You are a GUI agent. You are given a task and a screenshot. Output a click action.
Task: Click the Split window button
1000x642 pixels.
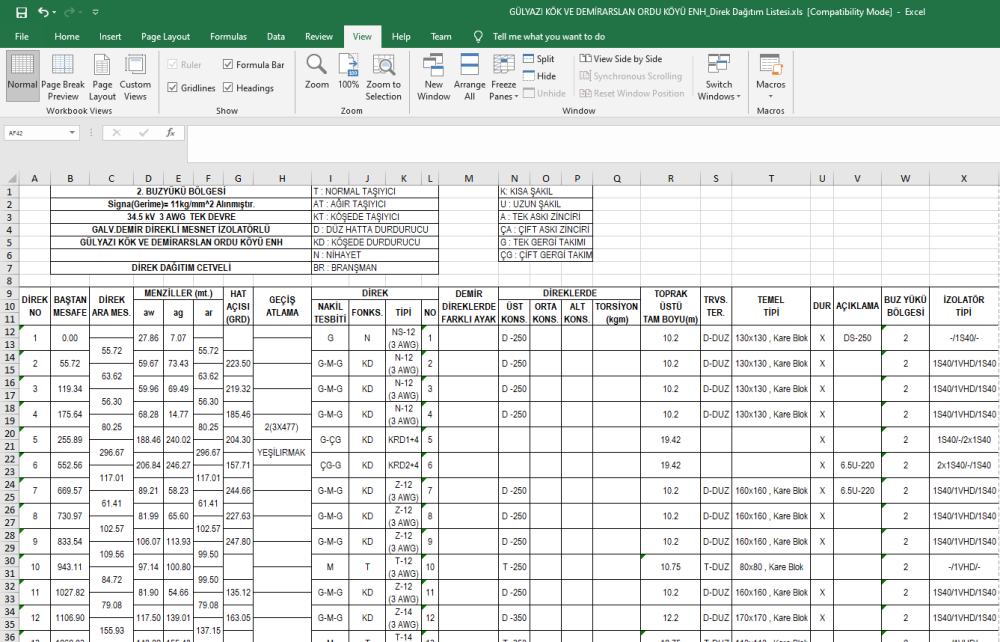coord(538,59)
